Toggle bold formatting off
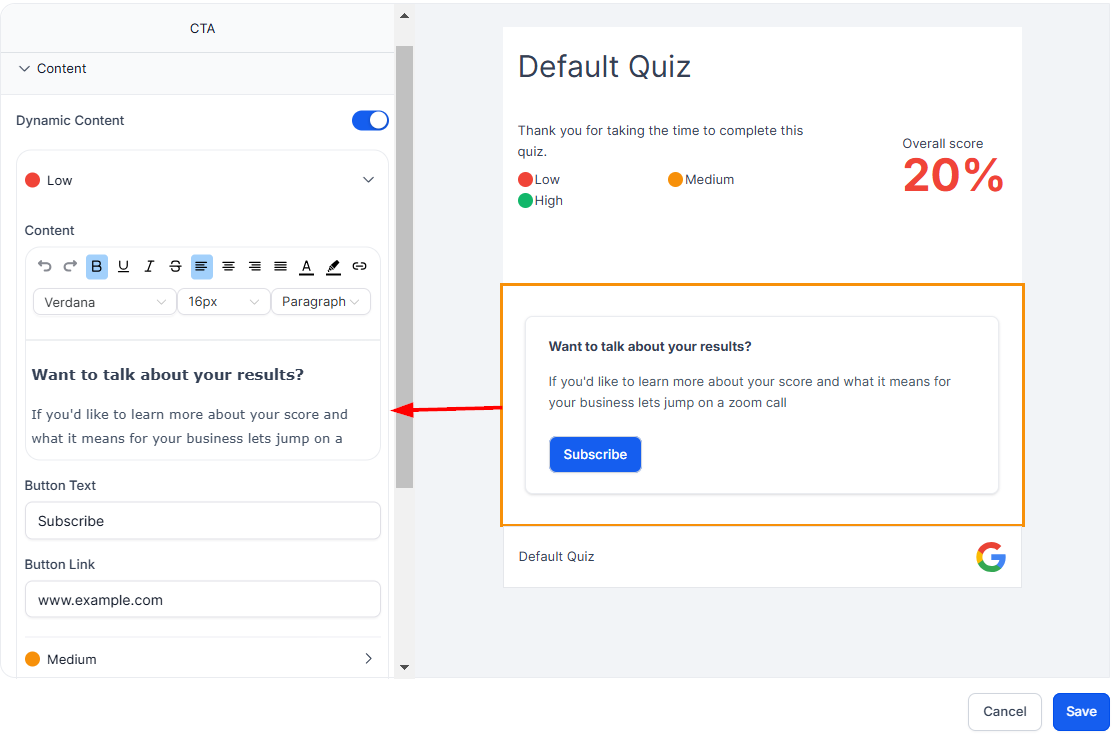This screenshot has height=738, width=1117. coord(97,266)
